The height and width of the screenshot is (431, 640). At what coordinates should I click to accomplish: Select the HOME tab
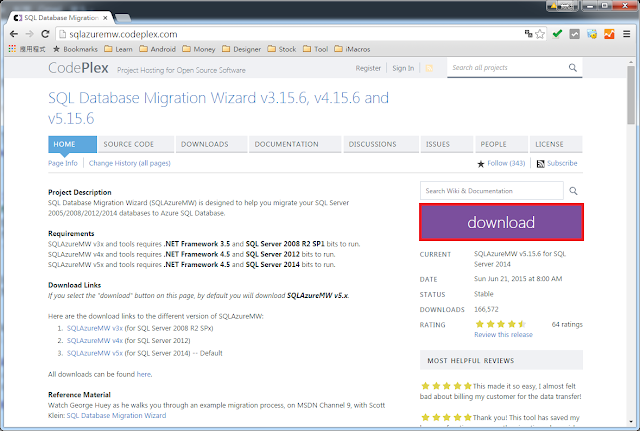tap(72, 144)
